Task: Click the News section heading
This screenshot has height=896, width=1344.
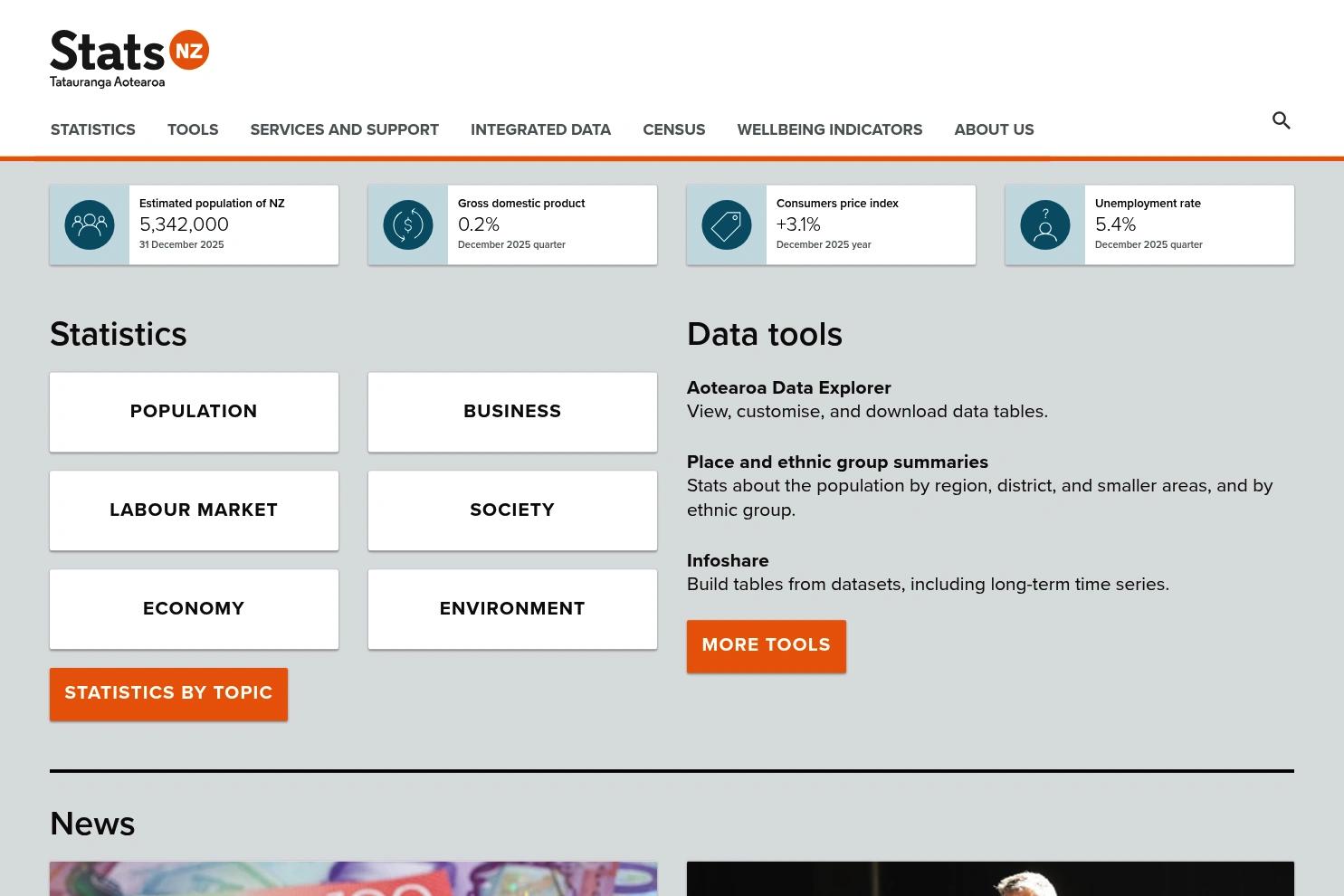Action: click(x=92, y=824)
